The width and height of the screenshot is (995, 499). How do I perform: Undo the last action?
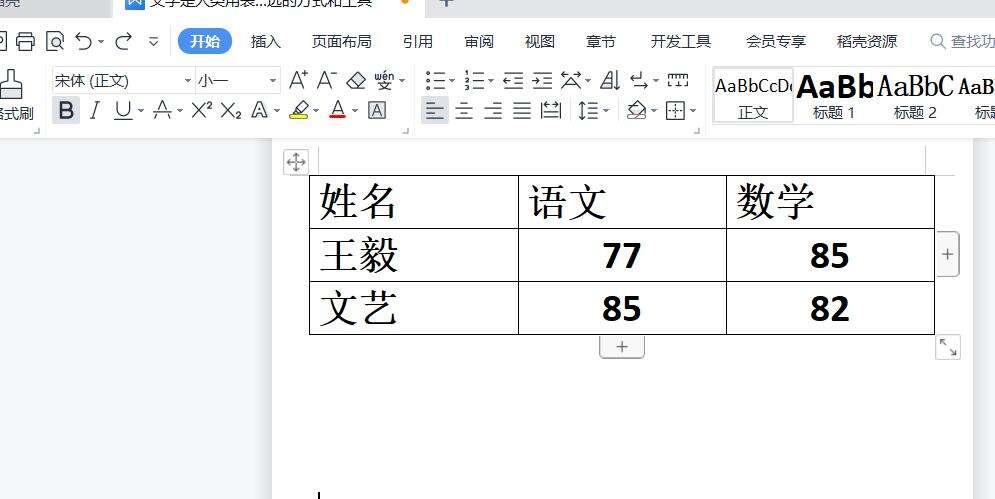(84, 41)
